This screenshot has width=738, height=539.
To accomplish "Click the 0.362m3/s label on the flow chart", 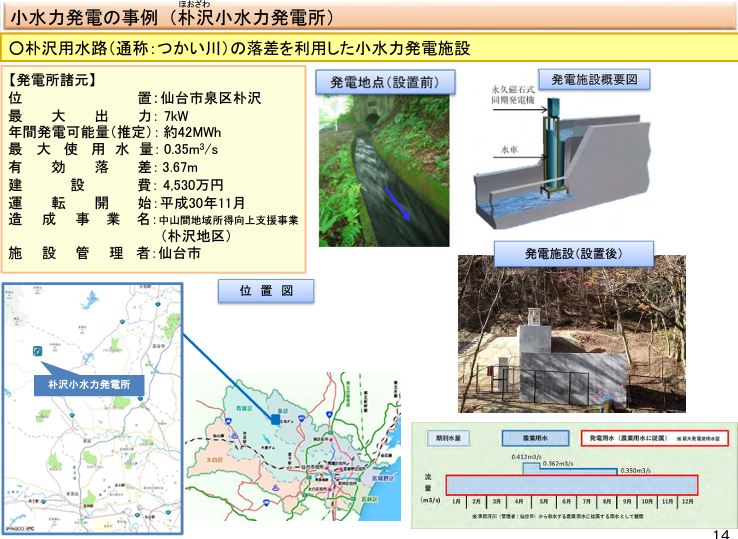I will 558,463.
